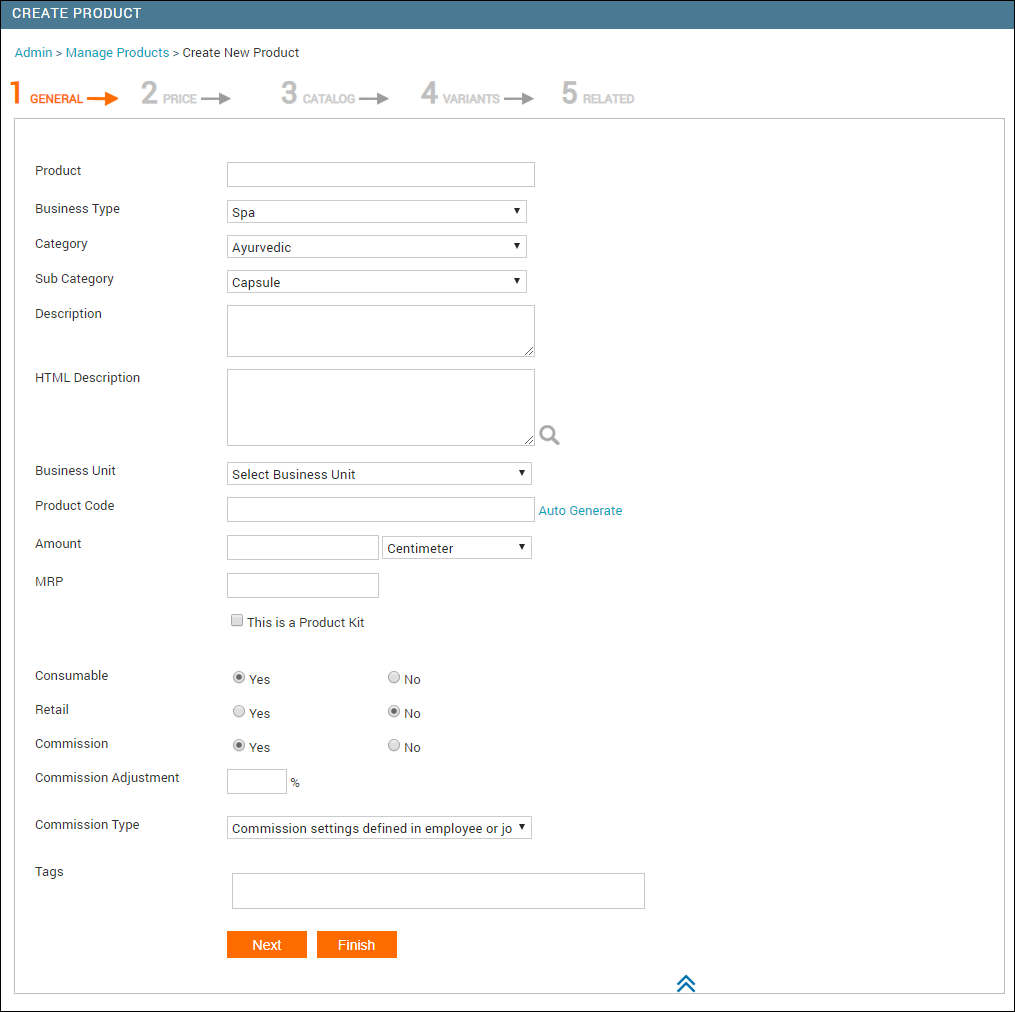Select Yes for Consumable

click(x=239, y=678)
